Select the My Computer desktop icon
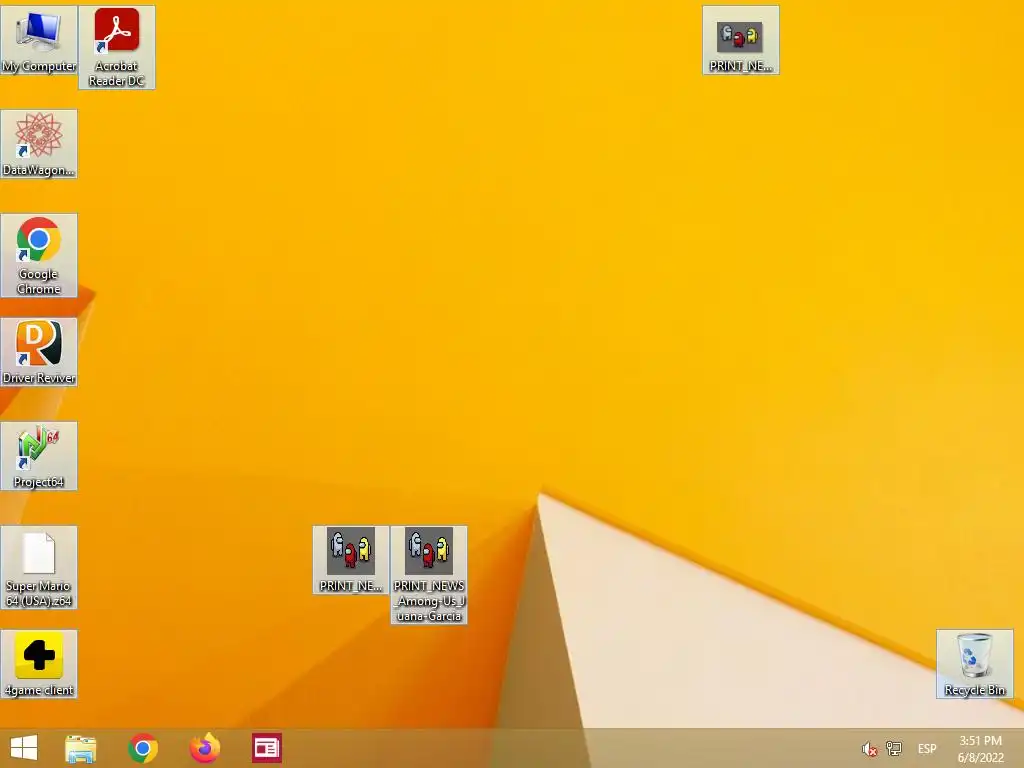Viewport: 1024px width, 768px height. pyautogui.click(x=39, y=40)
